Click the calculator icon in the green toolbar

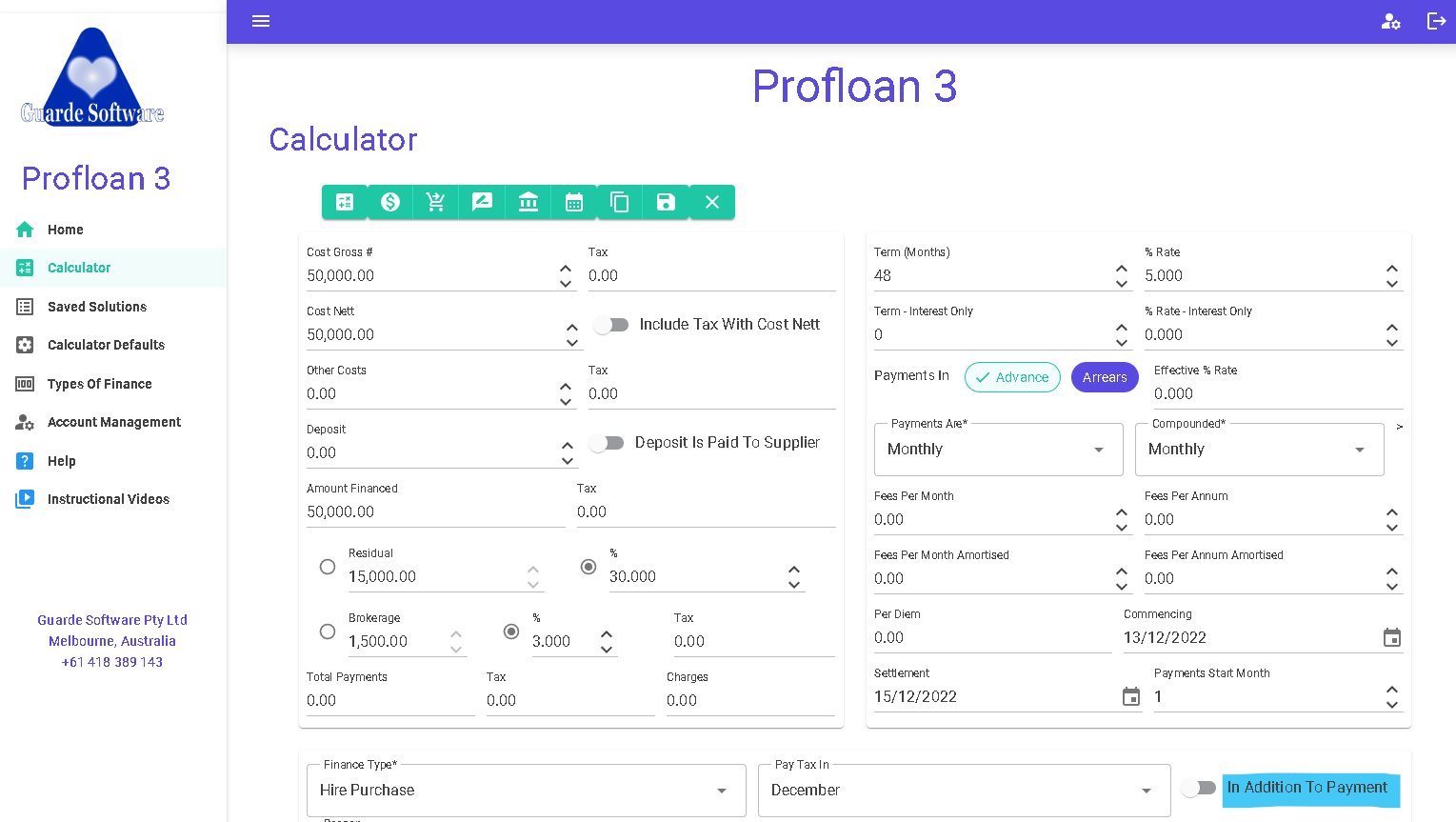pos(345,202)
